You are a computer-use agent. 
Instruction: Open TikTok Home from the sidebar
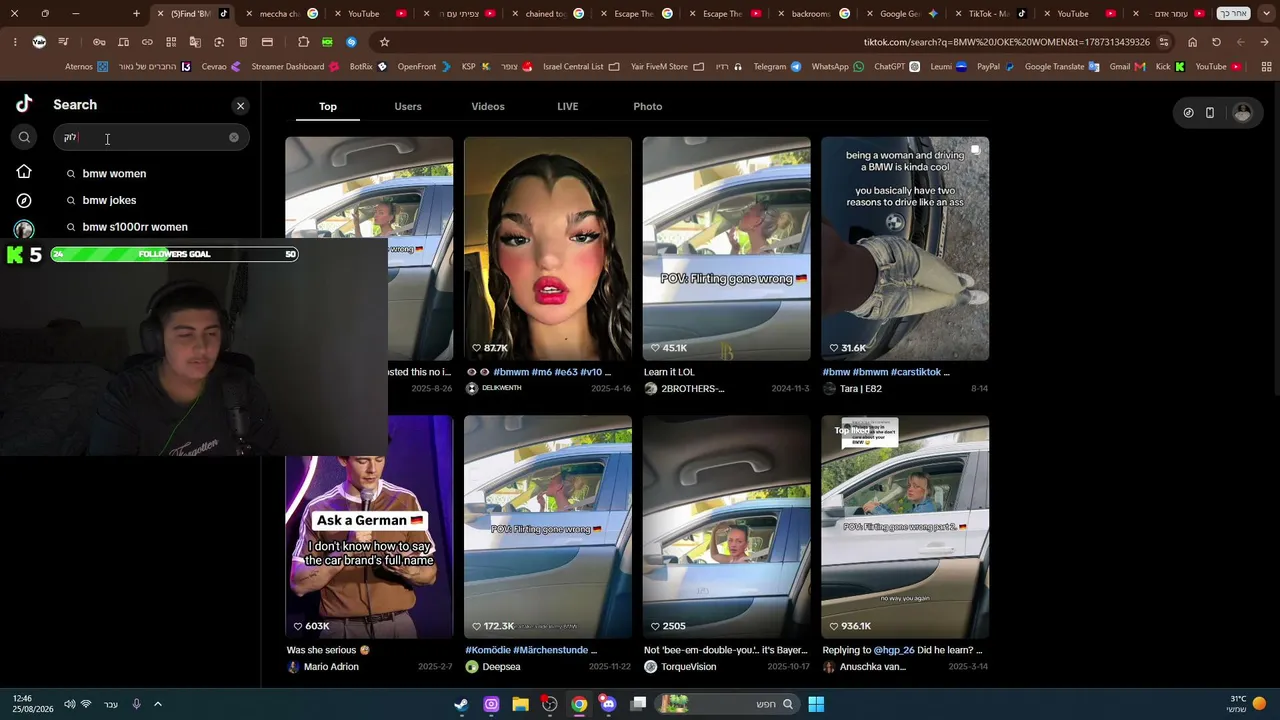(x=24, y=172)
